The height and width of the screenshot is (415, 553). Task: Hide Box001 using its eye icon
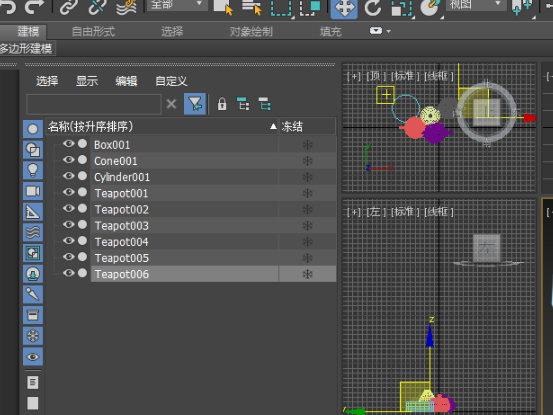coord(68,144)
